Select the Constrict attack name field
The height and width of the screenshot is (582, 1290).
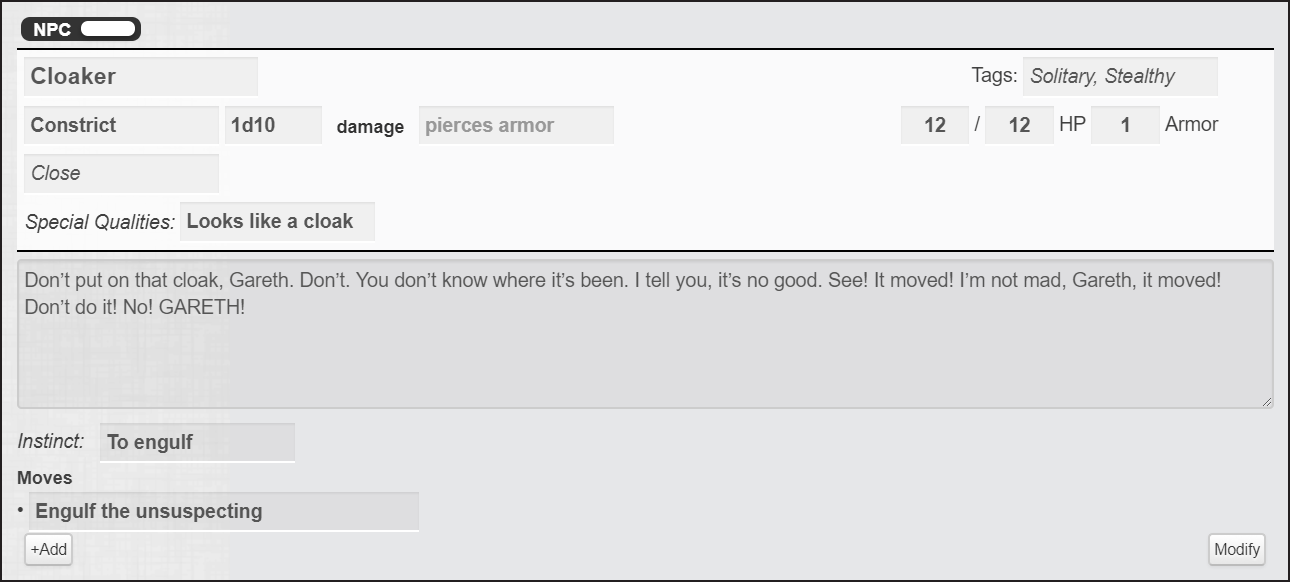pos(120,125)
